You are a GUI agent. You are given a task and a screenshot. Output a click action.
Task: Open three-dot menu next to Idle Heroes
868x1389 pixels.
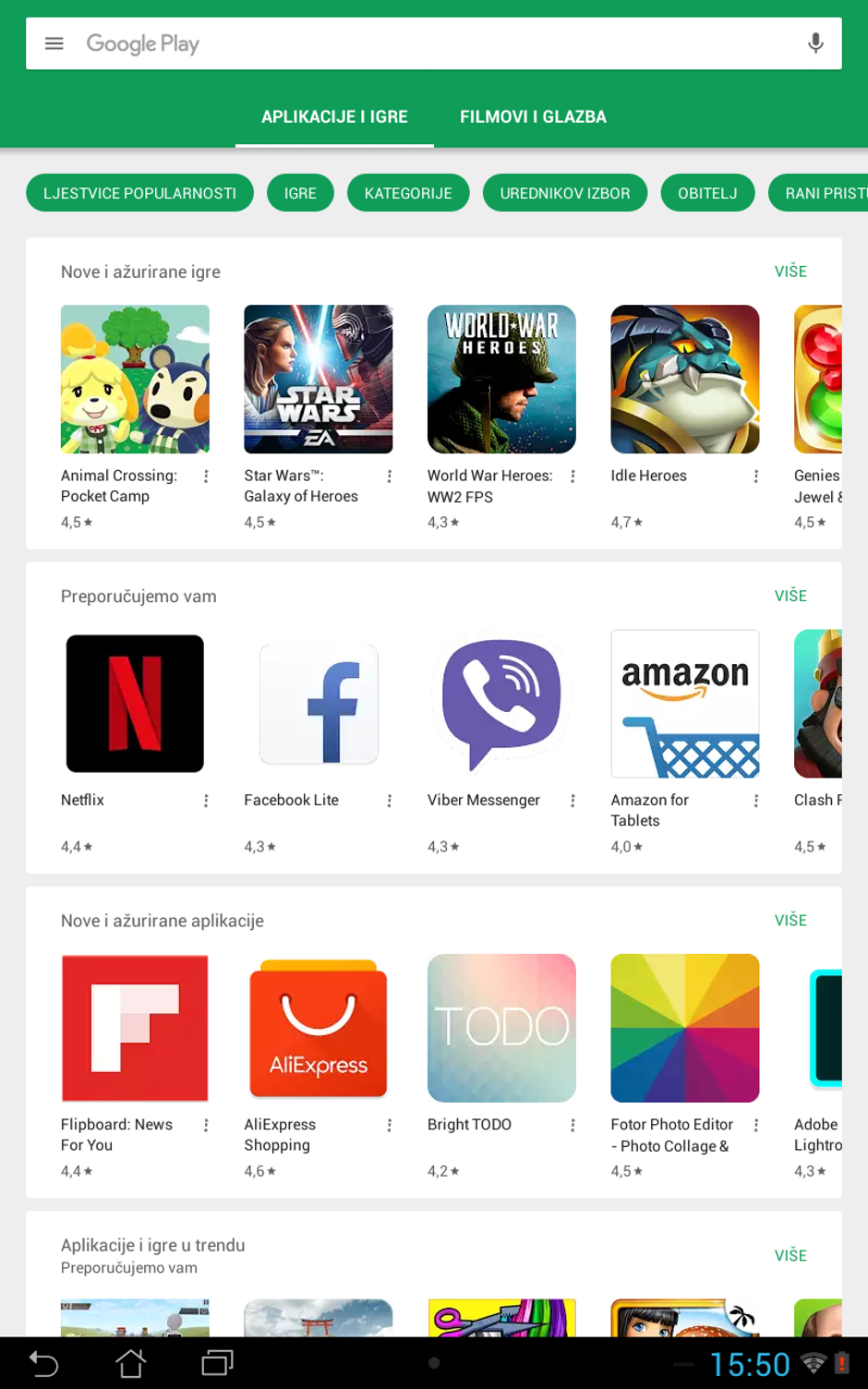tap(756, 477)
